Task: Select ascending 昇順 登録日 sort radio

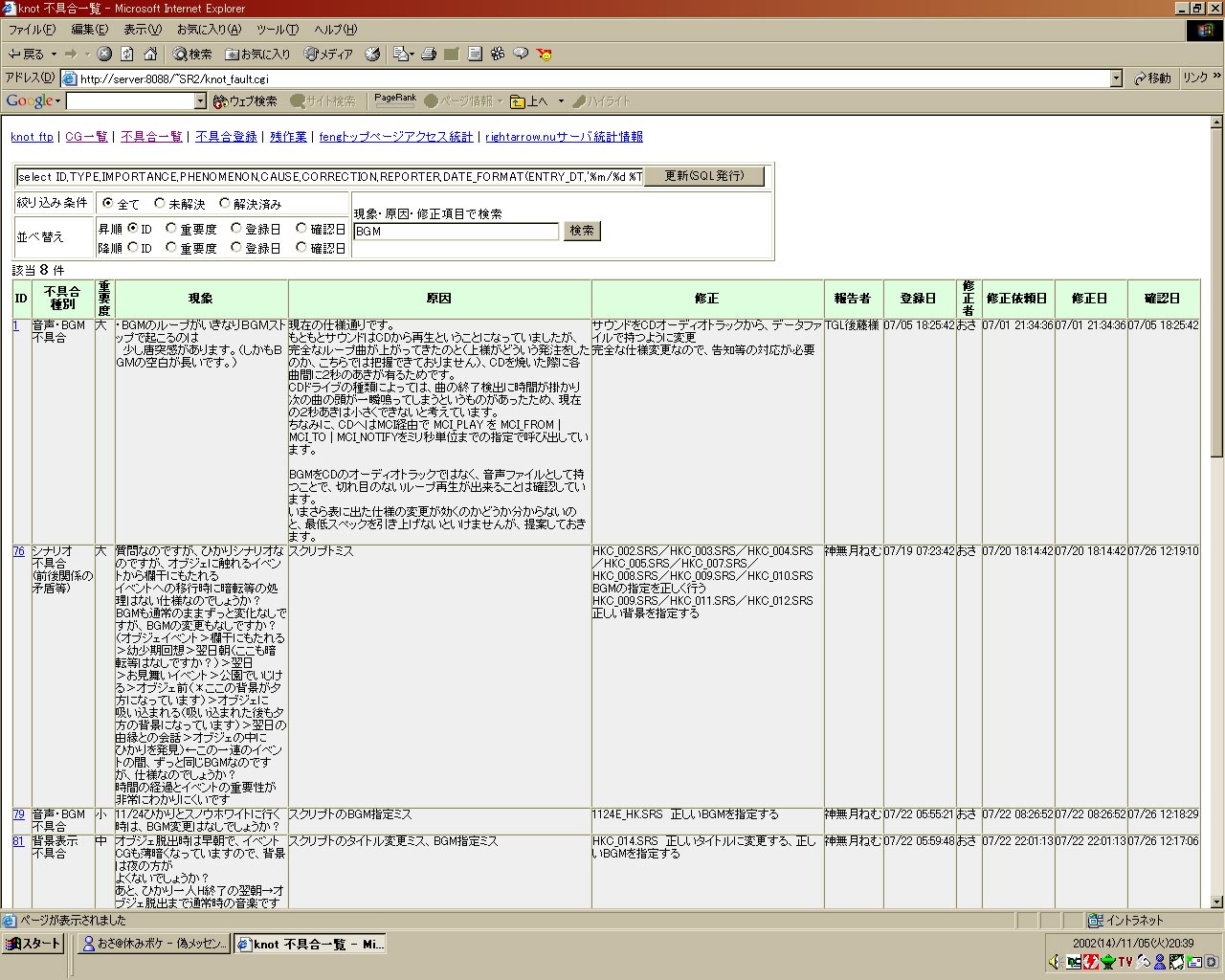Action: pyautogui.click(x=236, y=228)
